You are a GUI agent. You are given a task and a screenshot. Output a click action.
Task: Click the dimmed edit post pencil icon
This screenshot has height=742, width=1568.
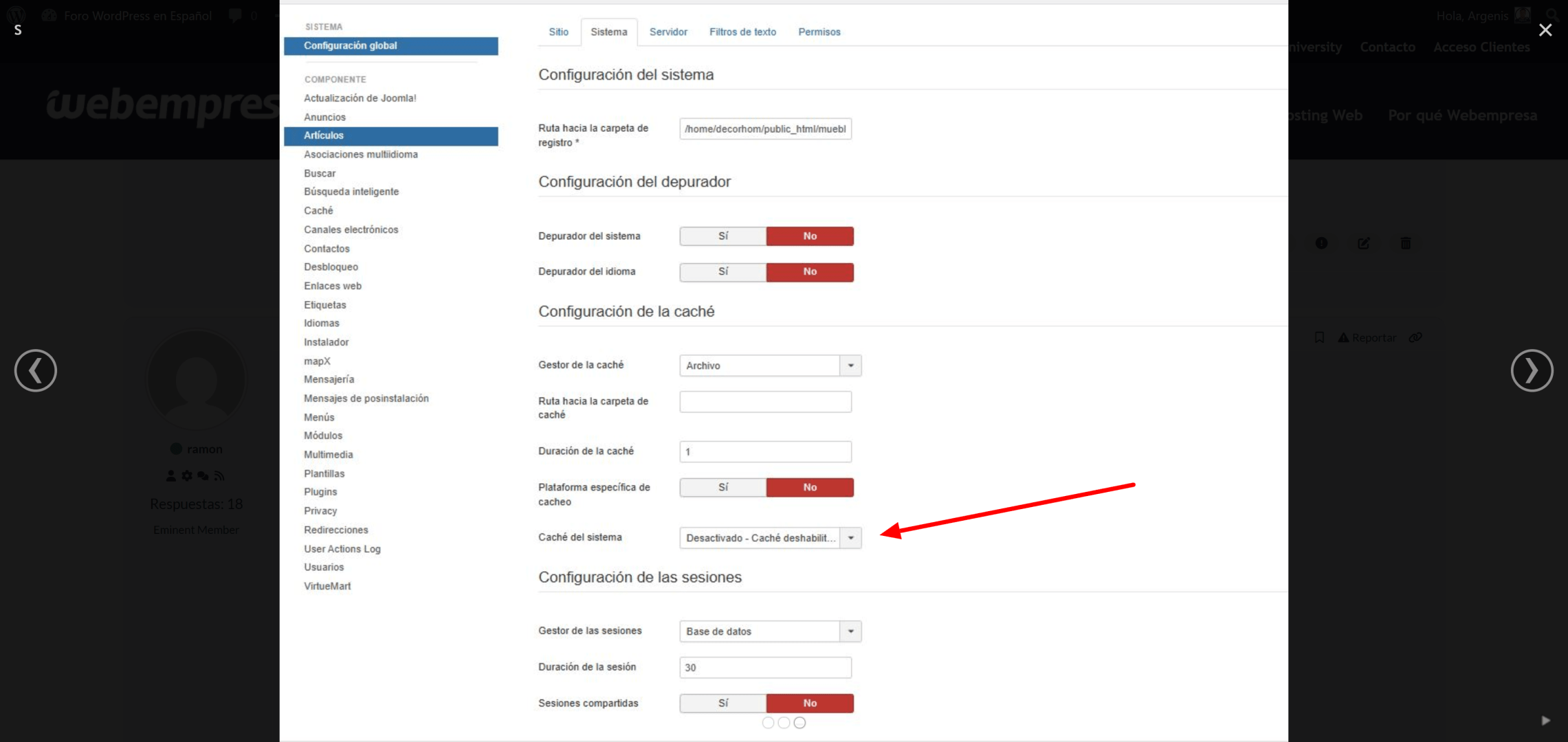1363,243
